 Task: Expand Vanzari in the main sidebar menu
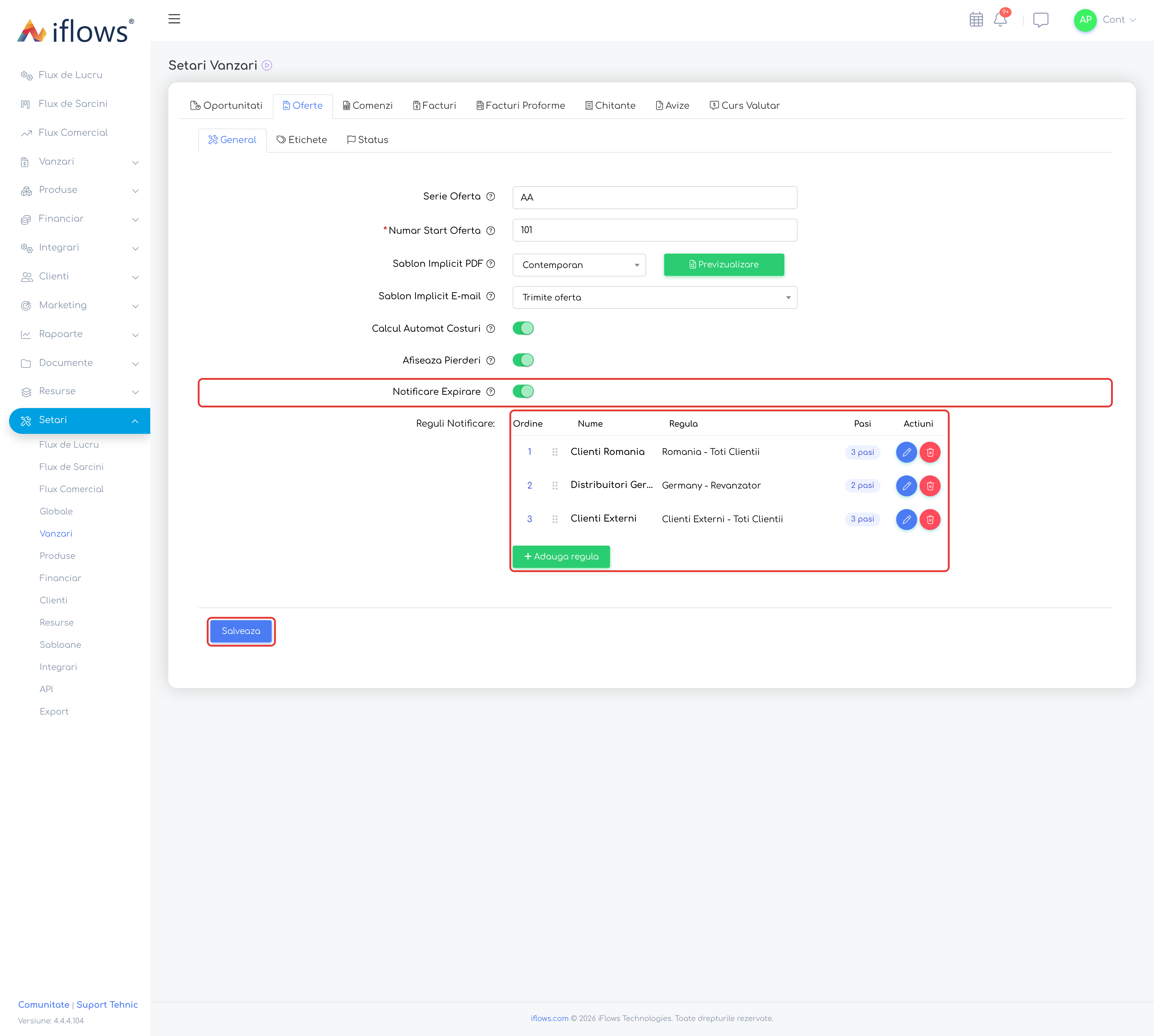pos(80,162)
